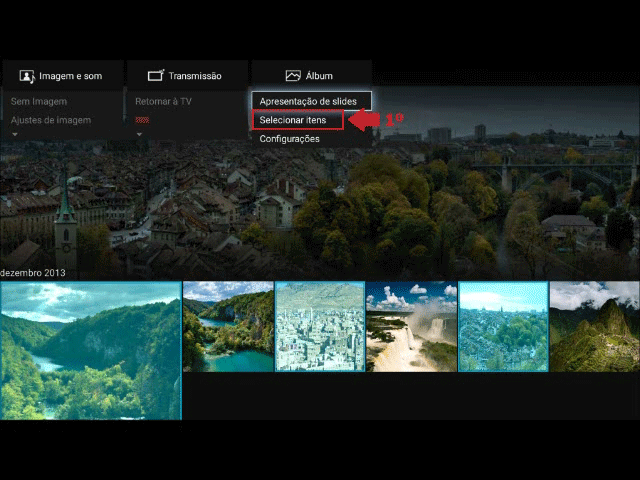Select Apresentação de slides
The image size is (640, 480).
click(x=309, y=101)
